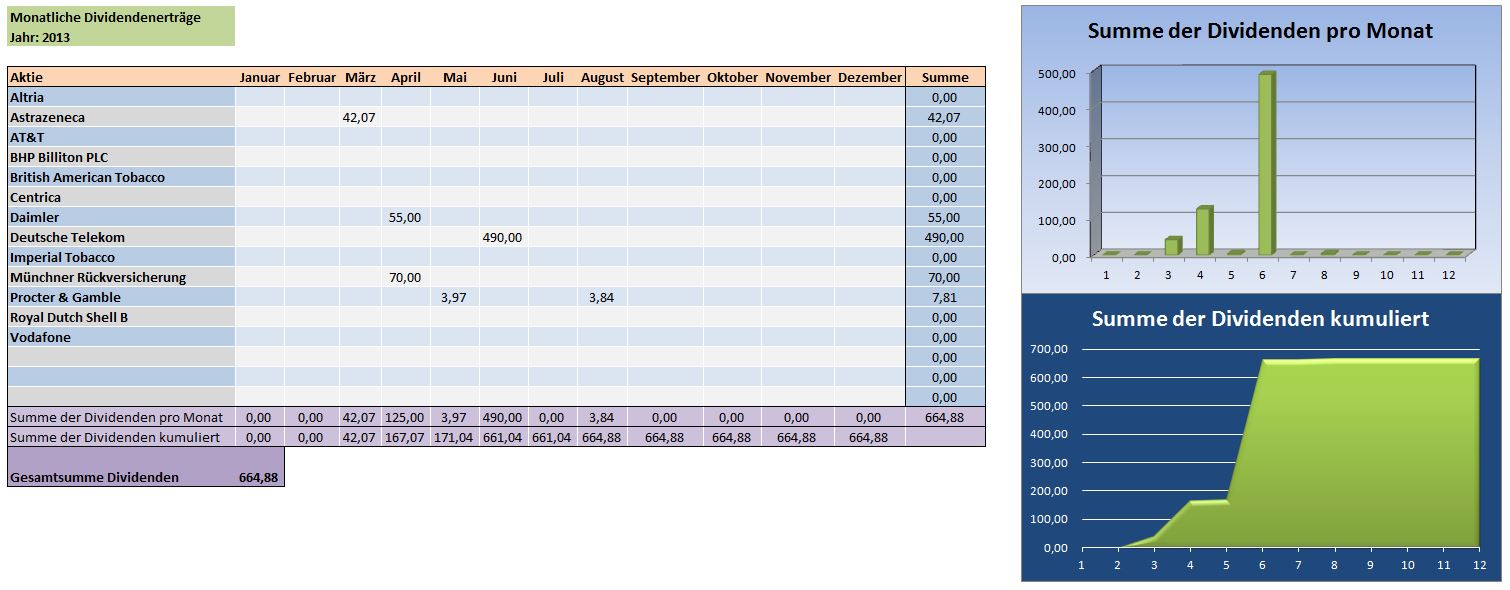Select Deutsche Telekom's Juni value 490,00
This screenshot has height=590, width=1510.
504,237
